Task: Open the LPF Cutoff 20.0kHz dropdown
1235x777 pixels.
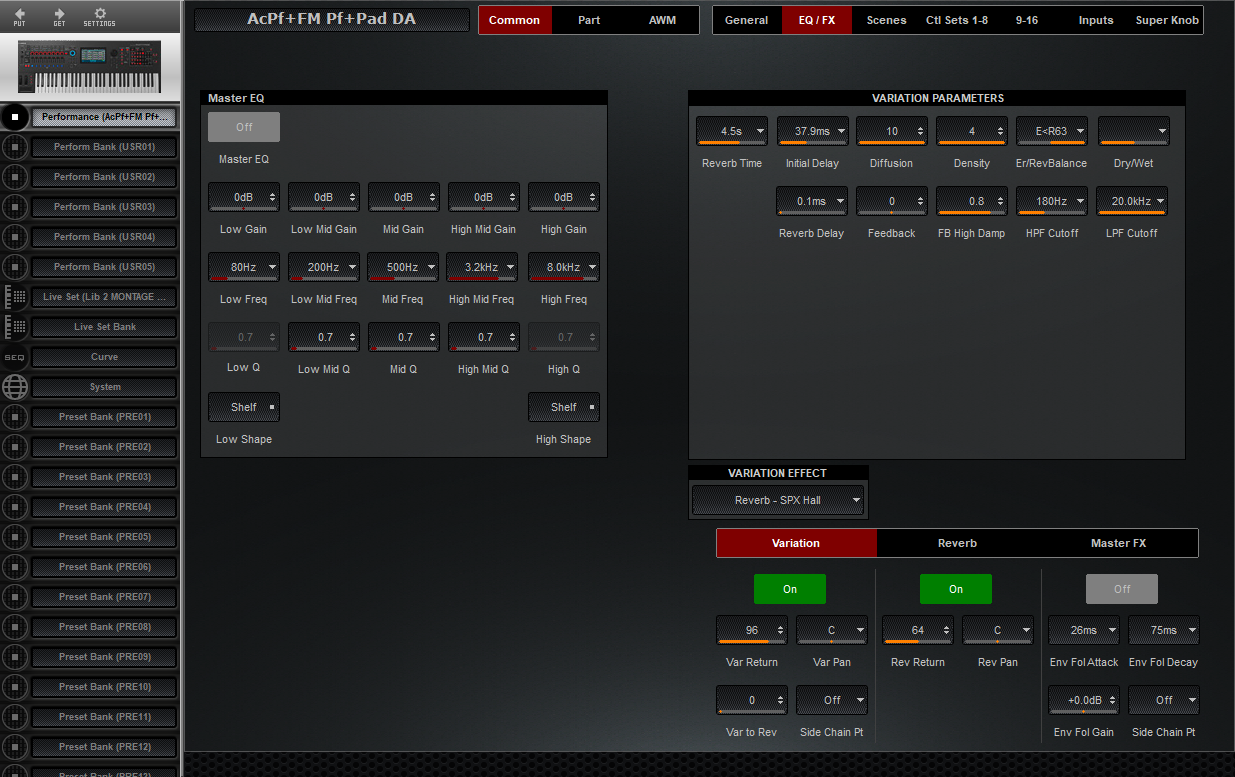Action: pos(1132,201)
